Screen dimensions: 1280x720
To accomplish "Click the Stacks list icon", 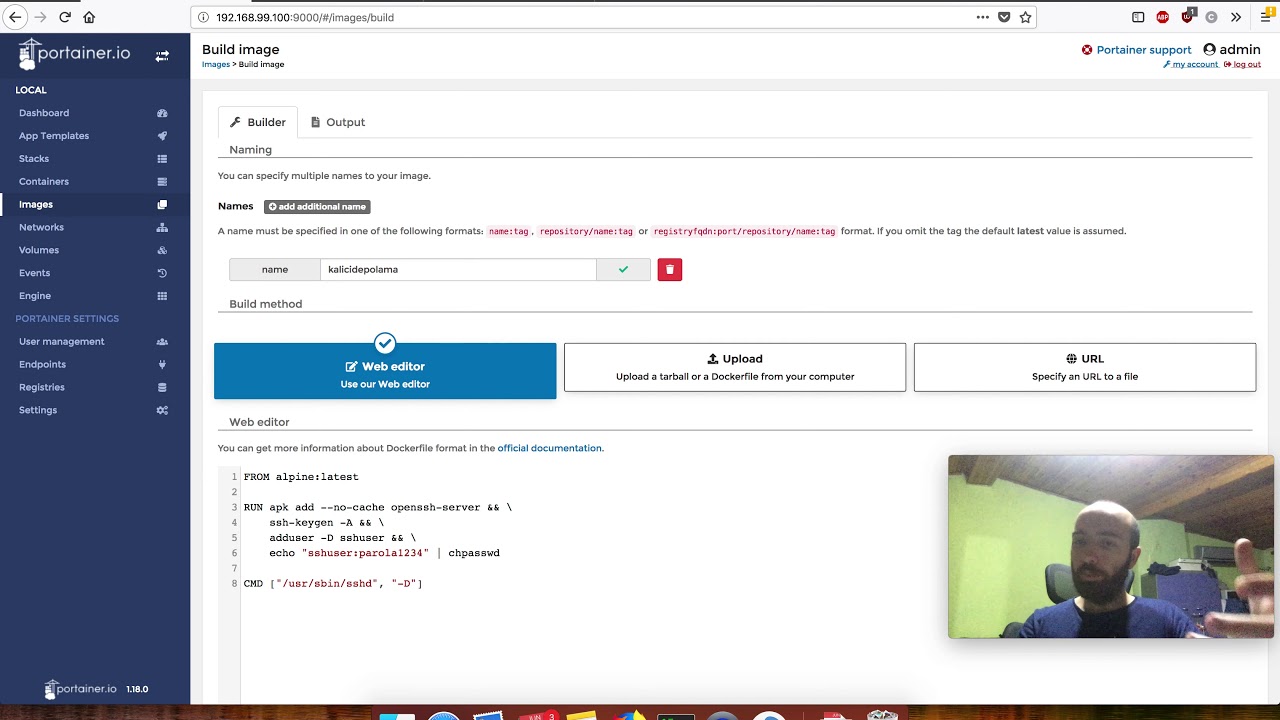I will 162,159.
